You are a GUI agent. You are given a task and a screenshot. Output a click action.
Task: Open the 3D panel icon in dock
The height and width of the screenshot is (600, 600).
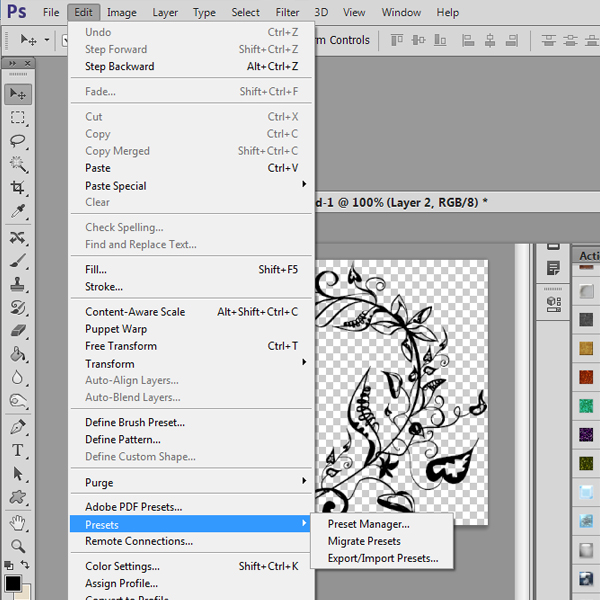[x=553, y=305]
